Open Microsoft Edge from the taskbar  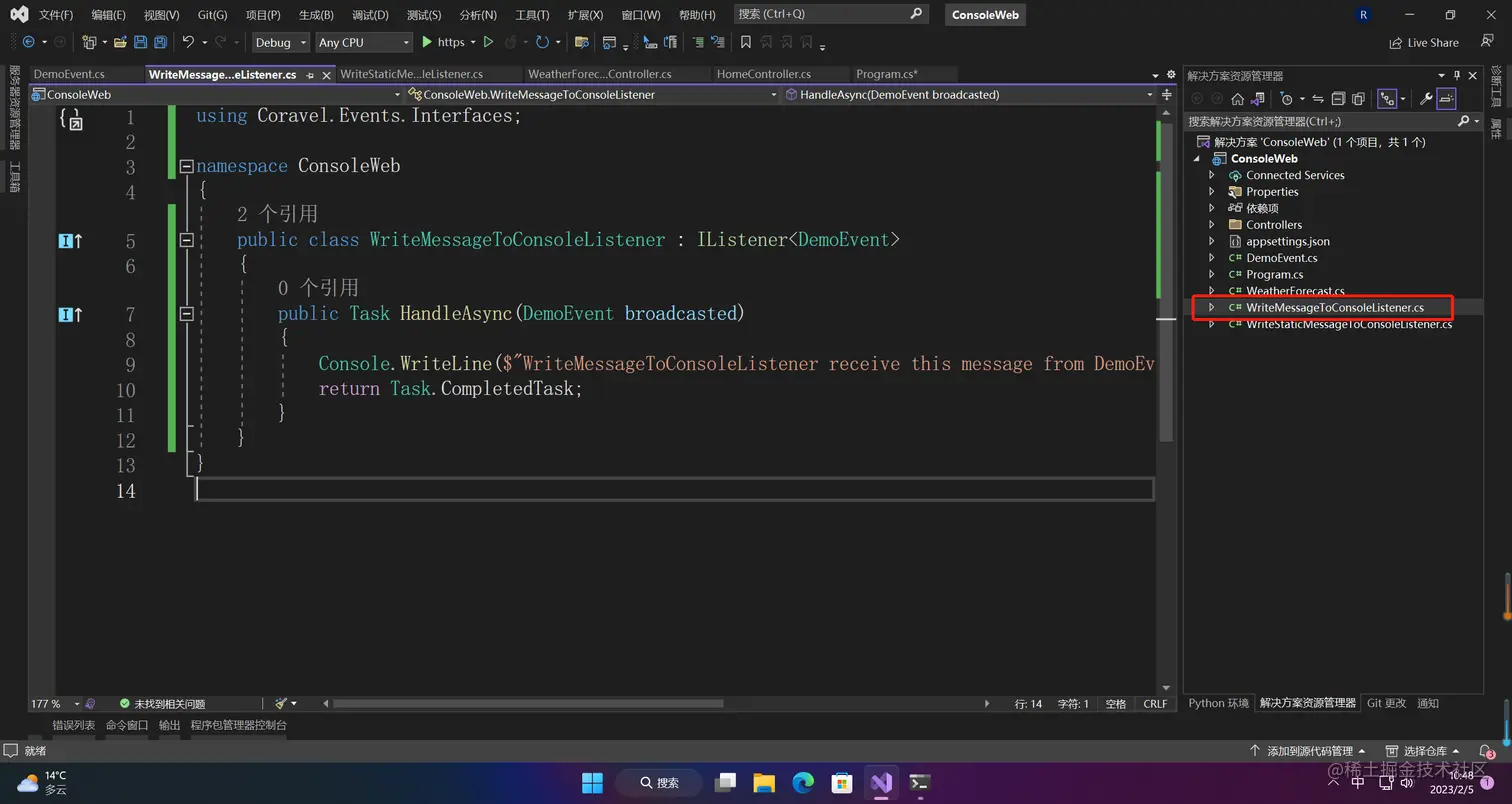(x=803, y=783)
